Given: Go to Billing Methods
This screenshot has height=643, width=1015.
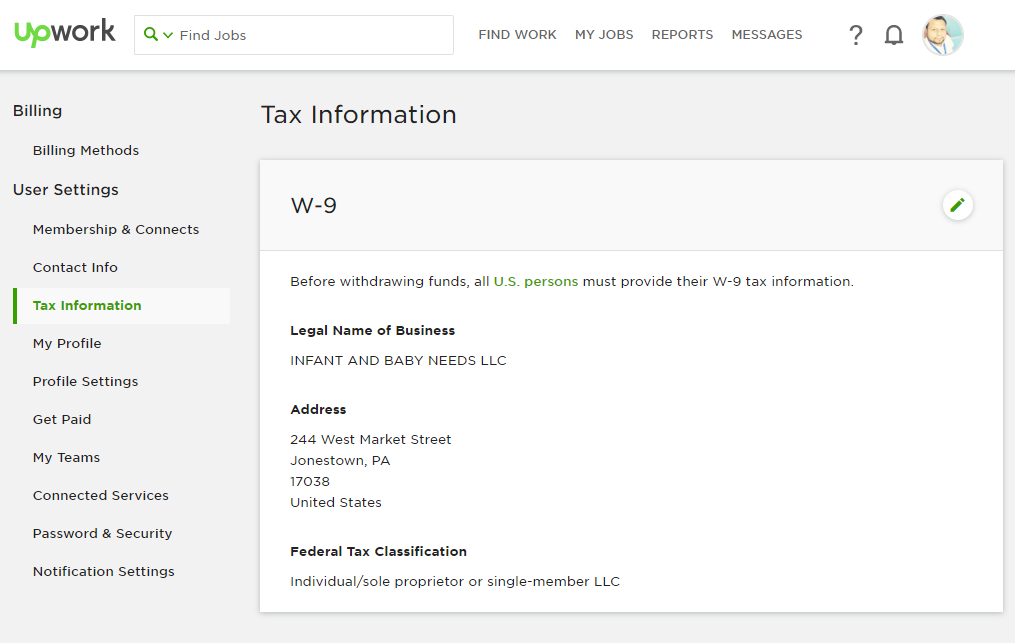Looking at the screenshot, I should pyautogui.click(x=86, y=150).
